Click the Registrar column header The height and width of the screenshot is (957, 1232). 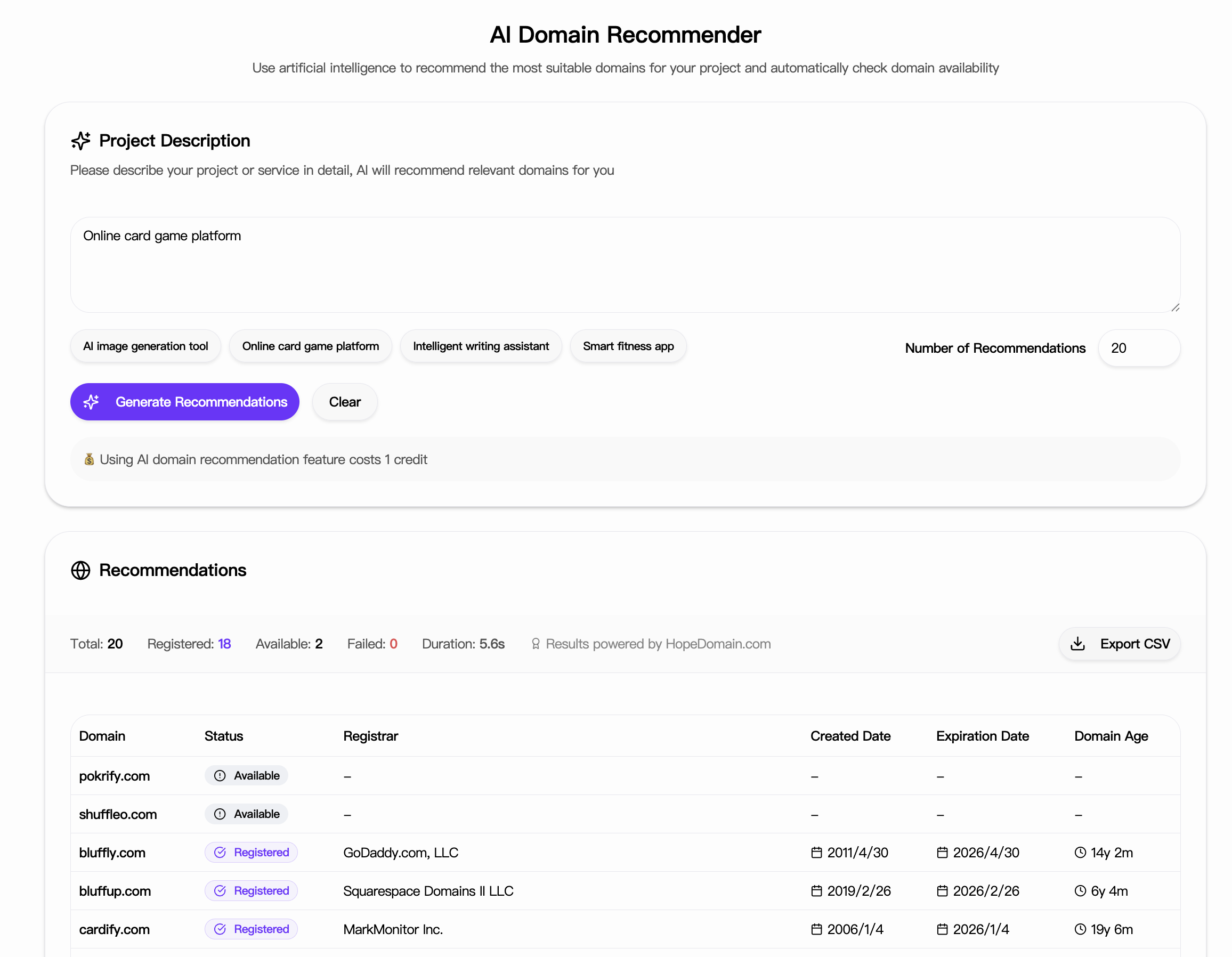click(371, 736)
